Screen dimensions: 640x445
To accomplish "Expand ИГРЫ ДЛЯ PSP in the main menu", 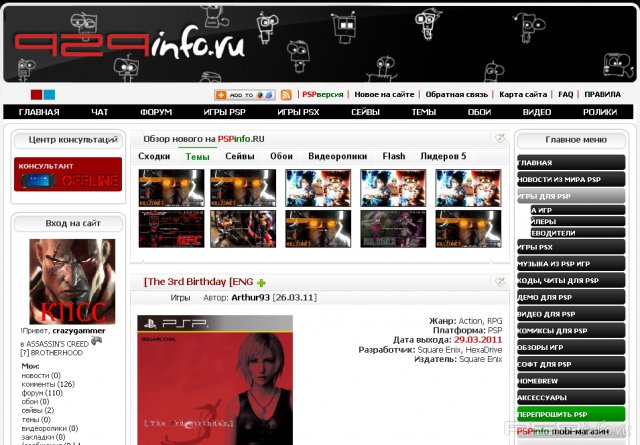I will [570, 196].
